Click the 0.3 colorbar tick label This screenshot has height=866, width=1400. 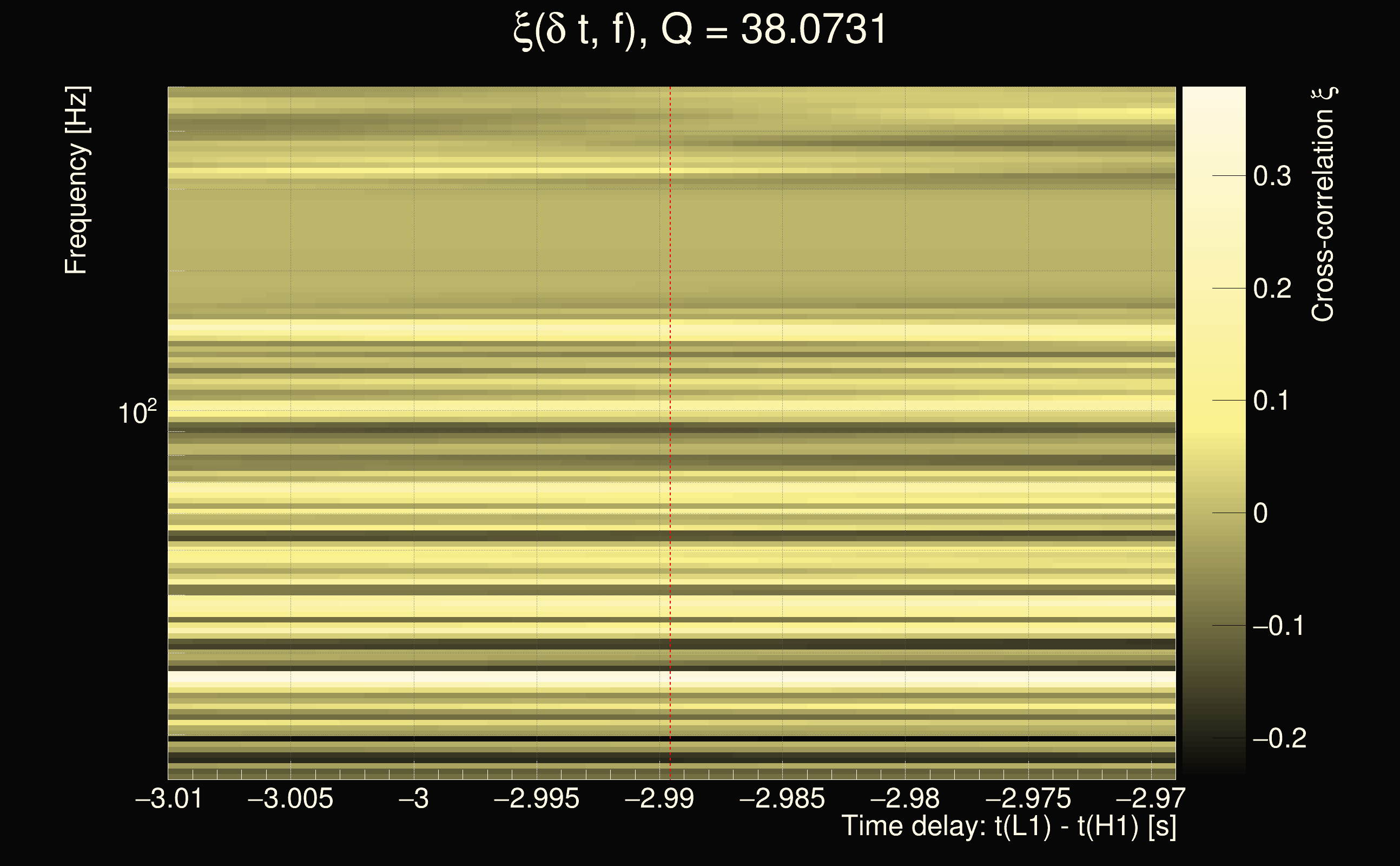[1272, 176]
